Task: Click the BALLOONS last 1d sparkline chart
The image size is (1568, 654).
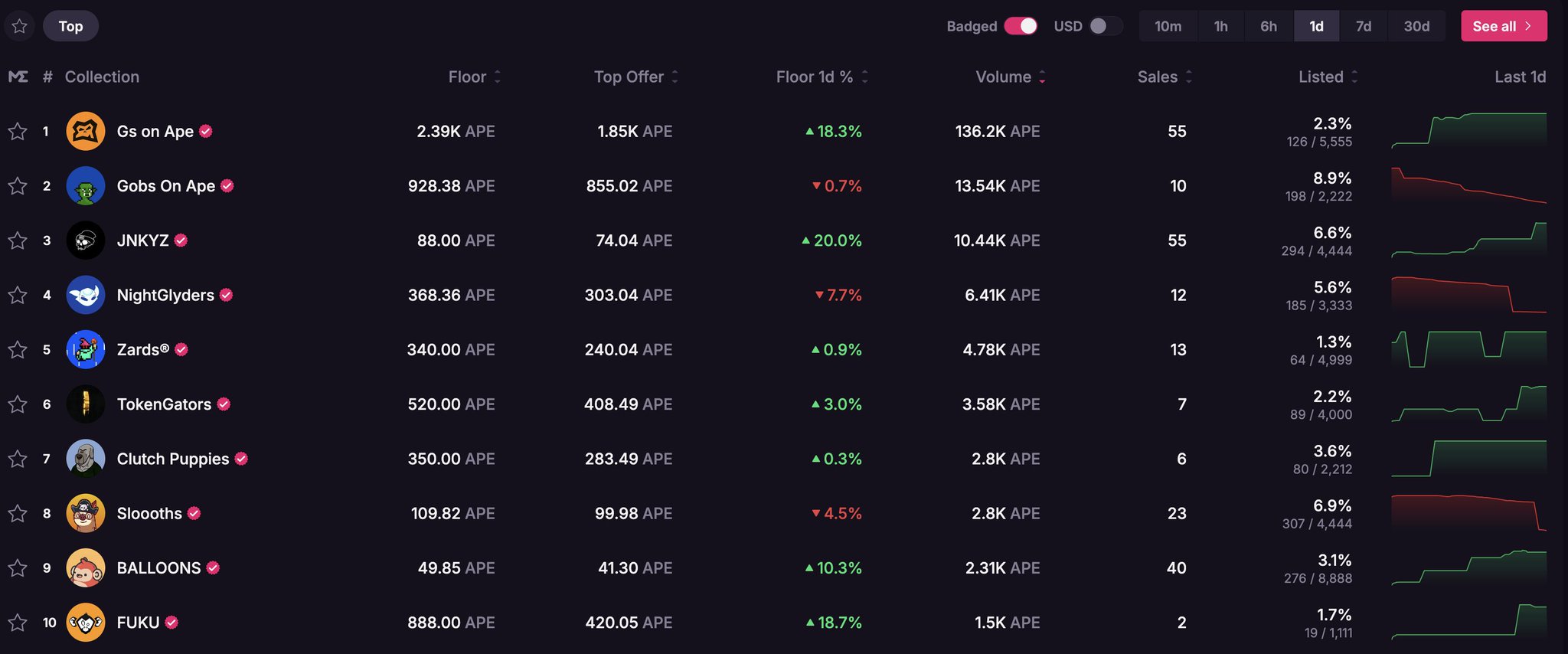Action: pos(1468,567)
